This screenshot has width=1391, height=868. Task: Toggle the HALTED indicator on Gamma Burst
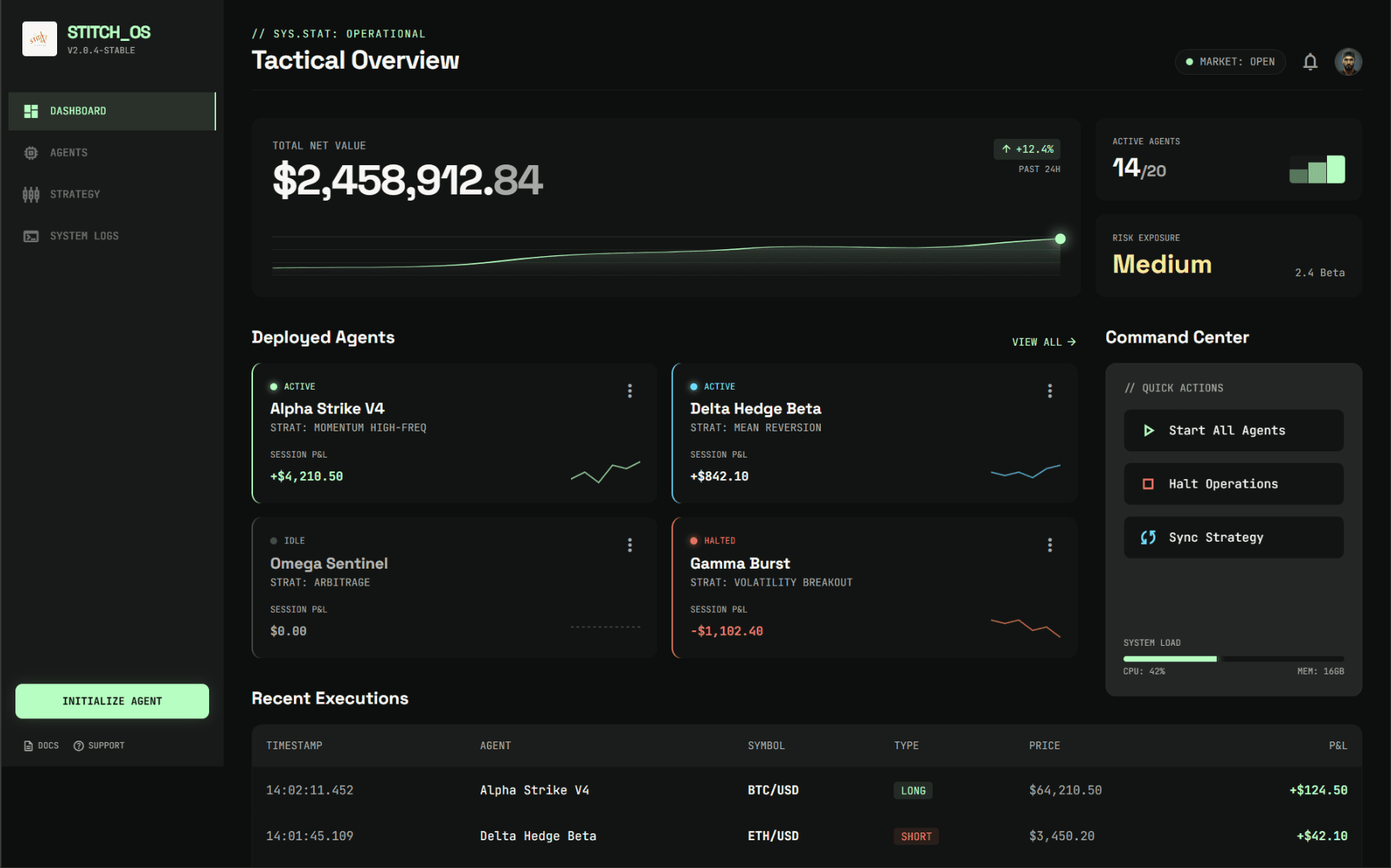693,540
